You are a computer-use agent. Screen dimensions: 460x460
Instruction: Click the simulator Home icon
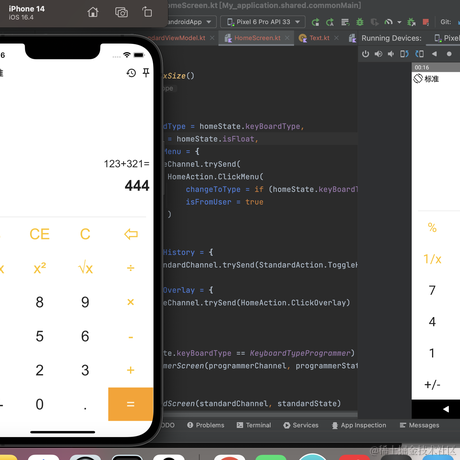pos(93,12)
